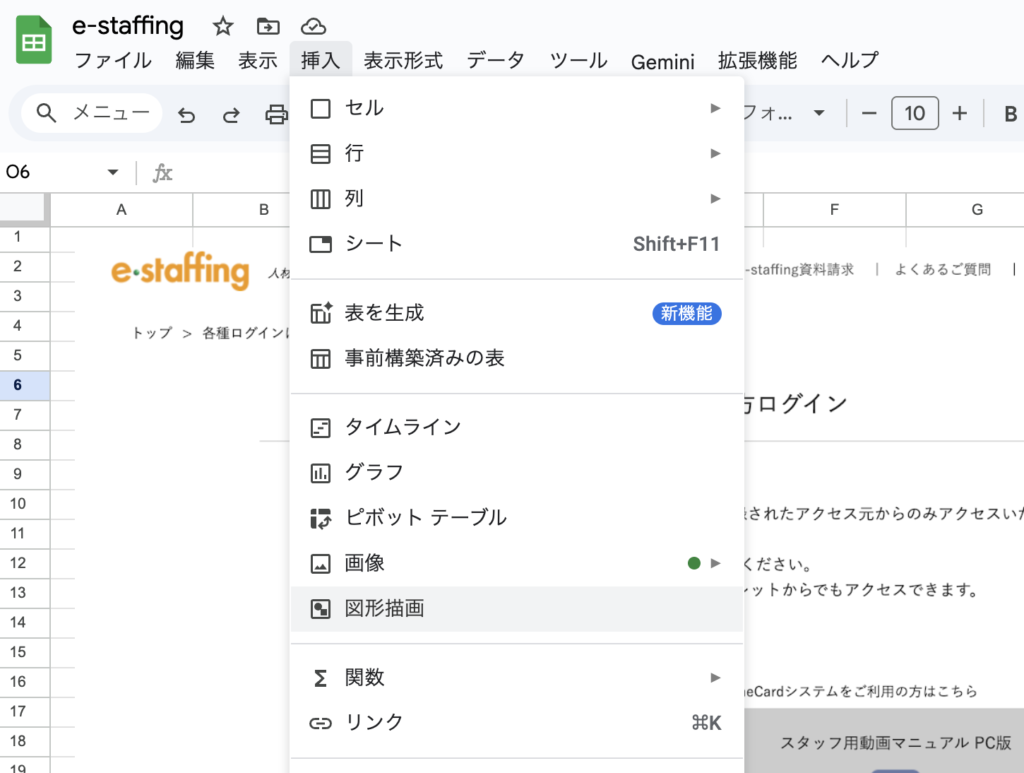
Task: Toggle bold formatting button
Action: [x=1010, y=113]
